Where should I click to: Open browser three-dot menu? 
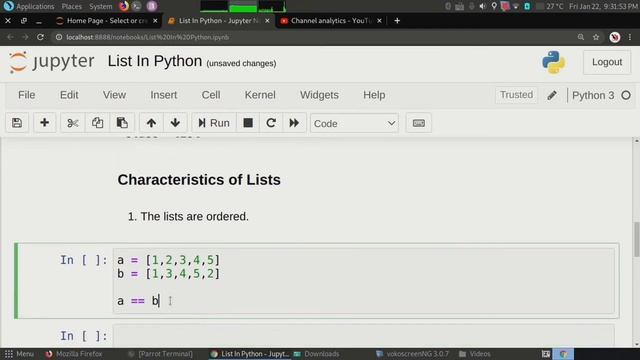point(630,37)
